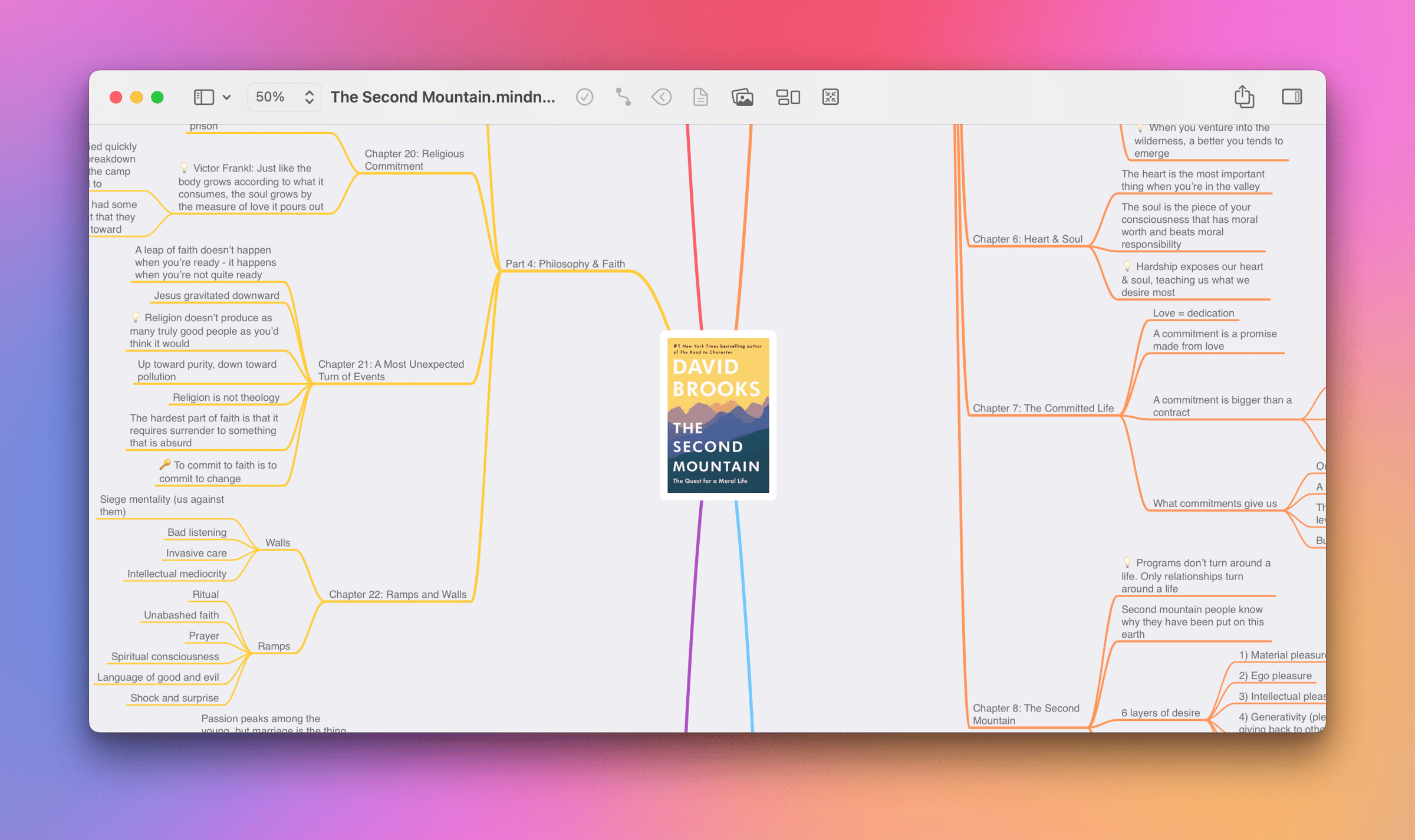Select the Ramps node
This screenshot has width=1415, height=840.
pyautogui.click(x=274, y=646)
